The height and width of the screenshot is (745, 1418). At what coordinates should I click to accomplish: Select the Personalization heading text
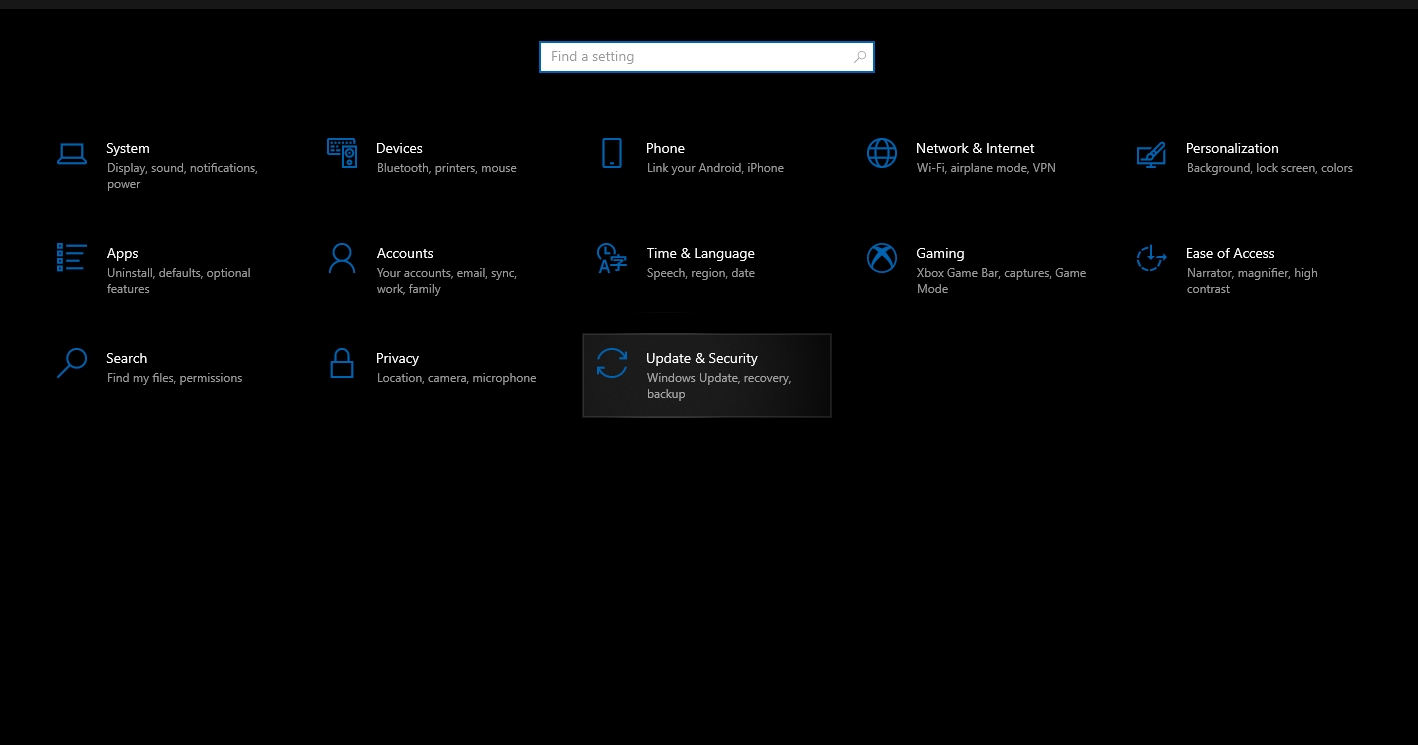tap(1232, 148)
